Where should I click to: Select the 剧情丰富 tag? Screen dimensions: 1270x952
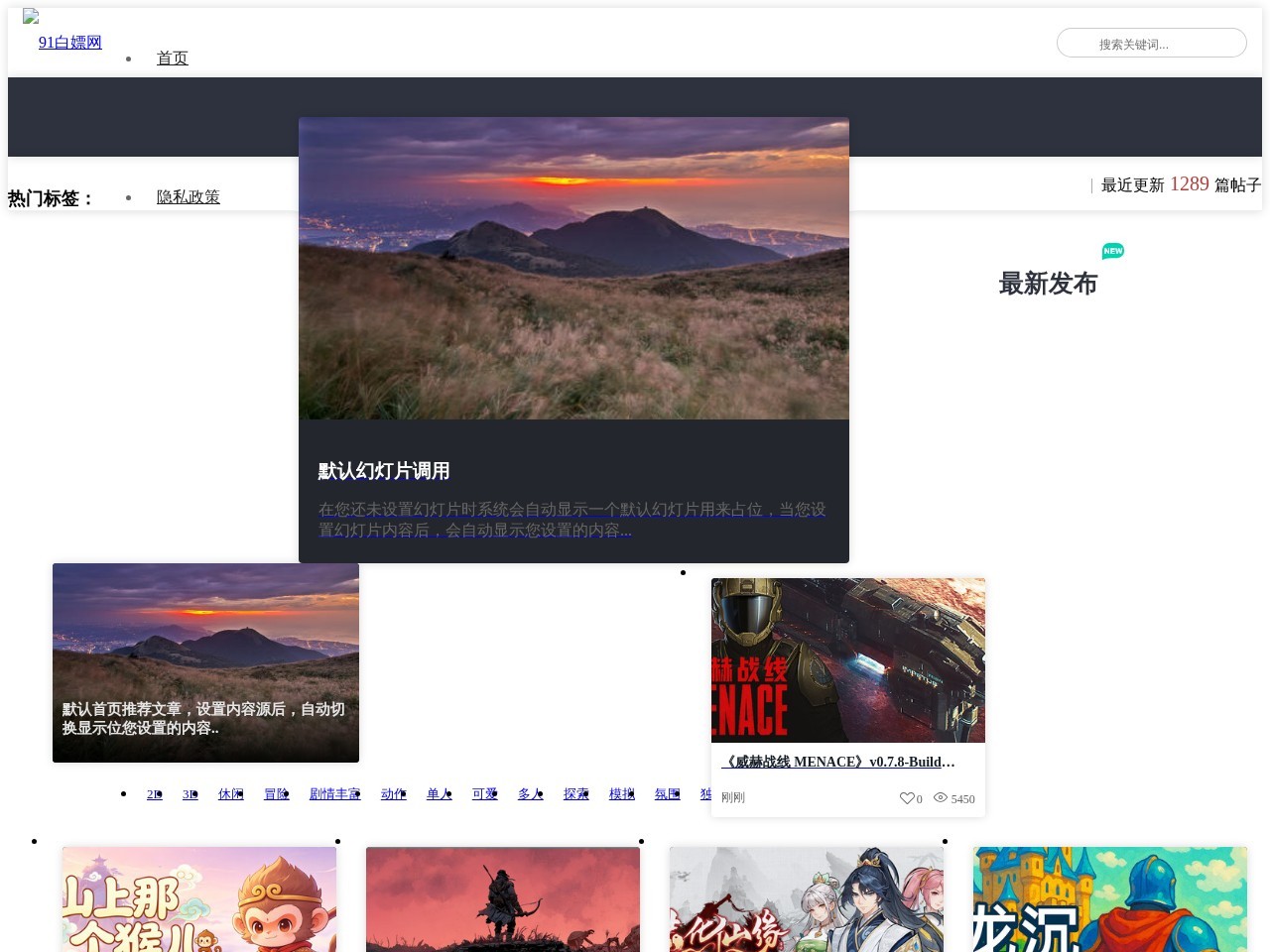click(335, 794)
